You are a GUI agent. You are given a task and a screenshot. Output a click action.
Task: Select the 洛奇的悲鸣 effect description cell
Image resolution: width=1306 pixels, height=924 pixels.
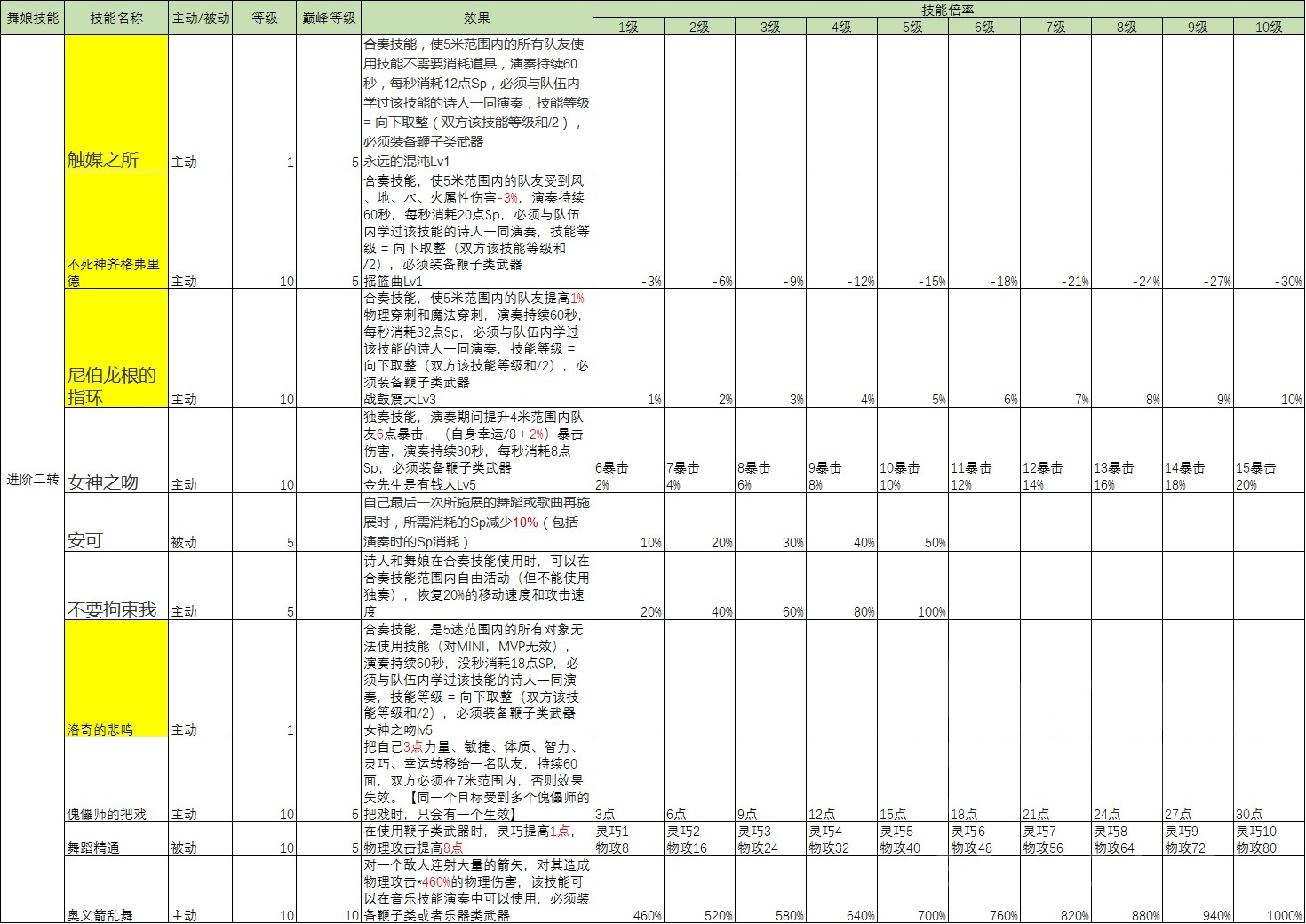477,679
